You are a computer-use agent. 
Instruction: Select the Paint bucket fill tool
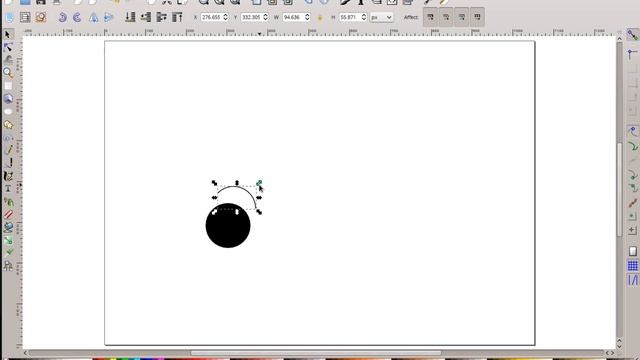[x=8, y=227]
